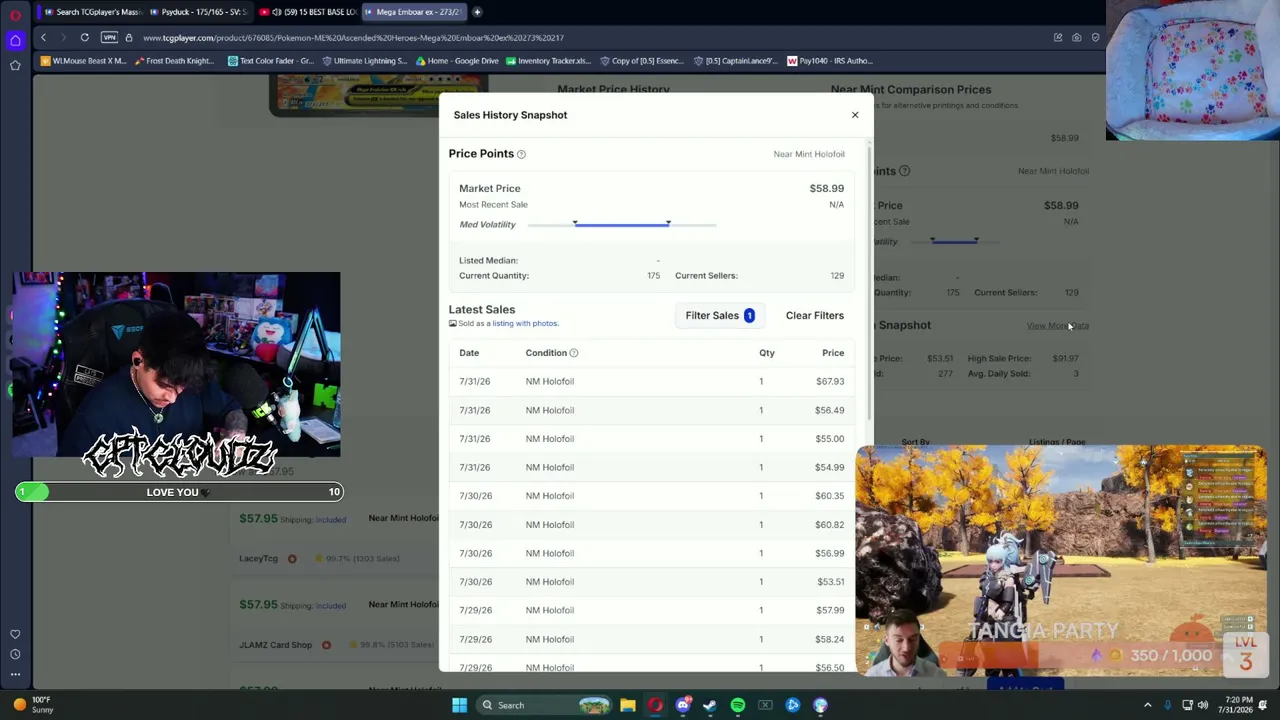The image size is (1280, 720).
Task: Open the sidebar three-dots more menu
Action: pos(15,674)
